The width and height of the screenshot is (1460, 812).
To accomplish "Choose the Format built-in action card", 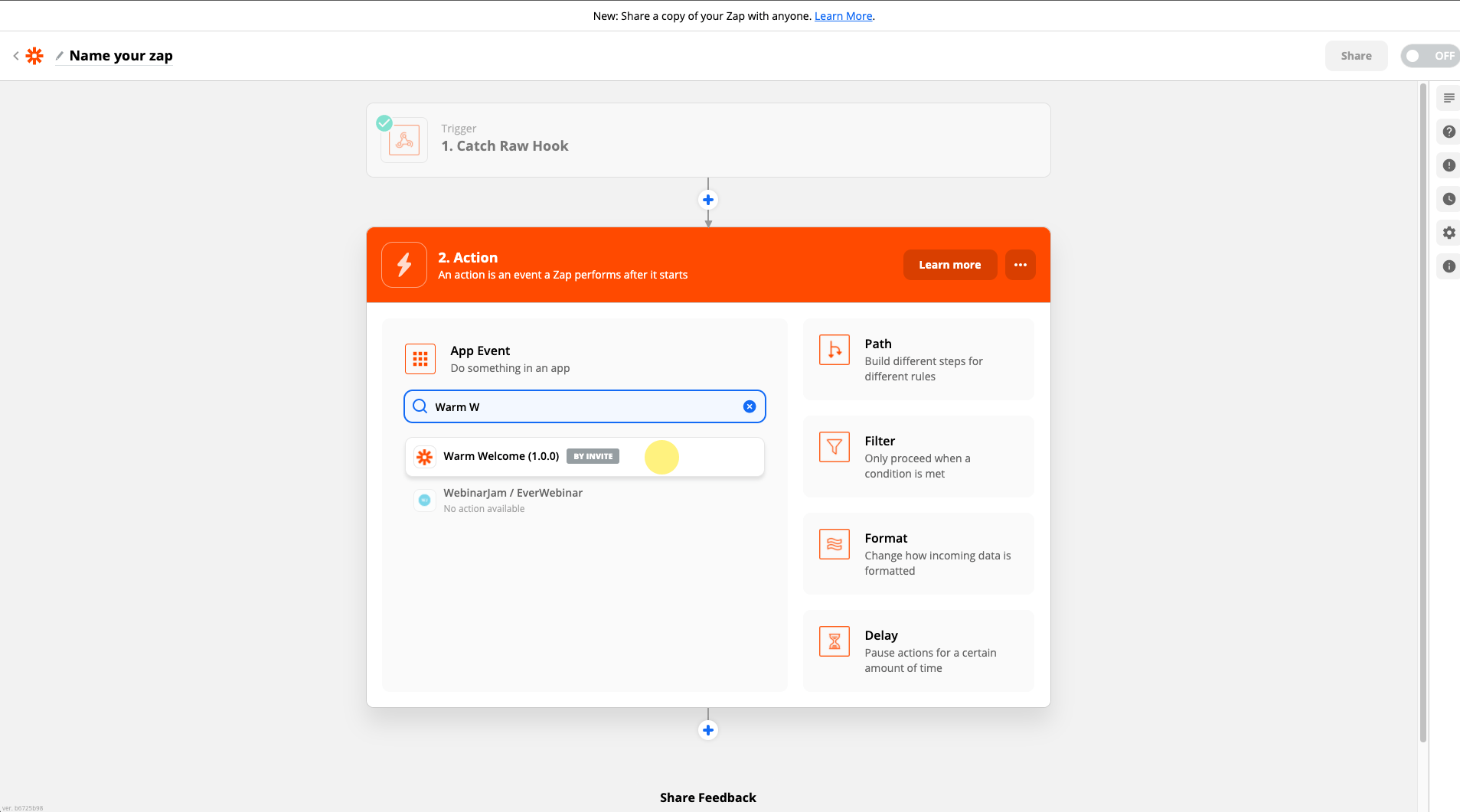I will (x=919, y=553).
